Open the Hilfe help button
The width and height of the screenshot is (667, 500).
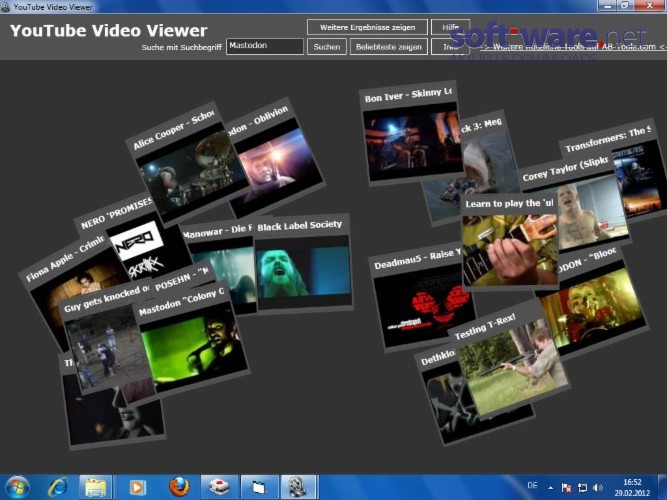click(x=450, y=27)
